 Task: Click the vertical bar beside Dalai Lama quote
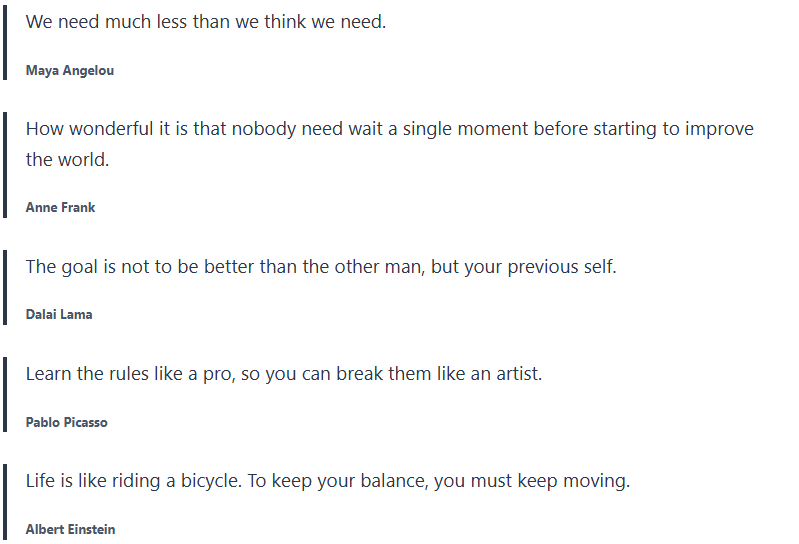5,288
